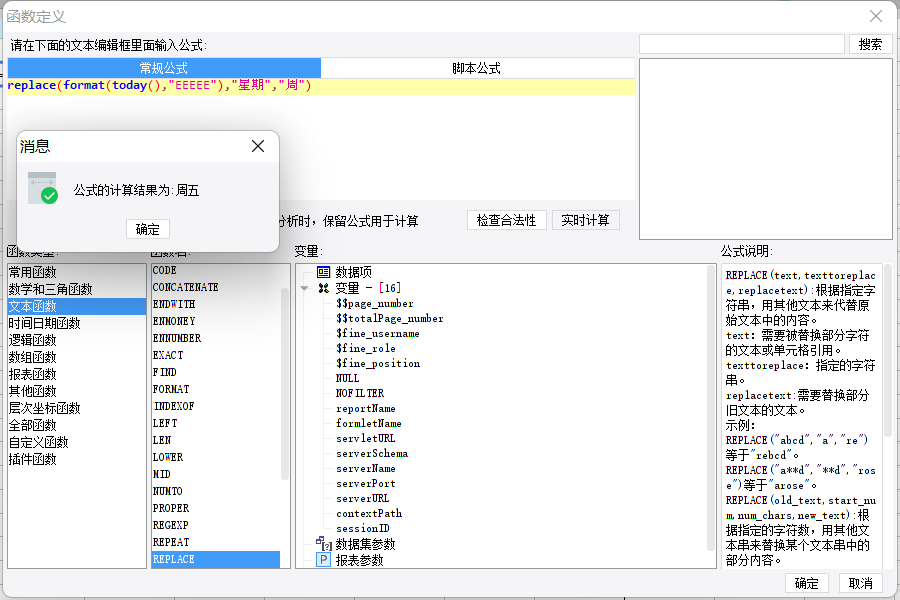
Task: Choose the FORMAT function
Action: tap(216, 389)
